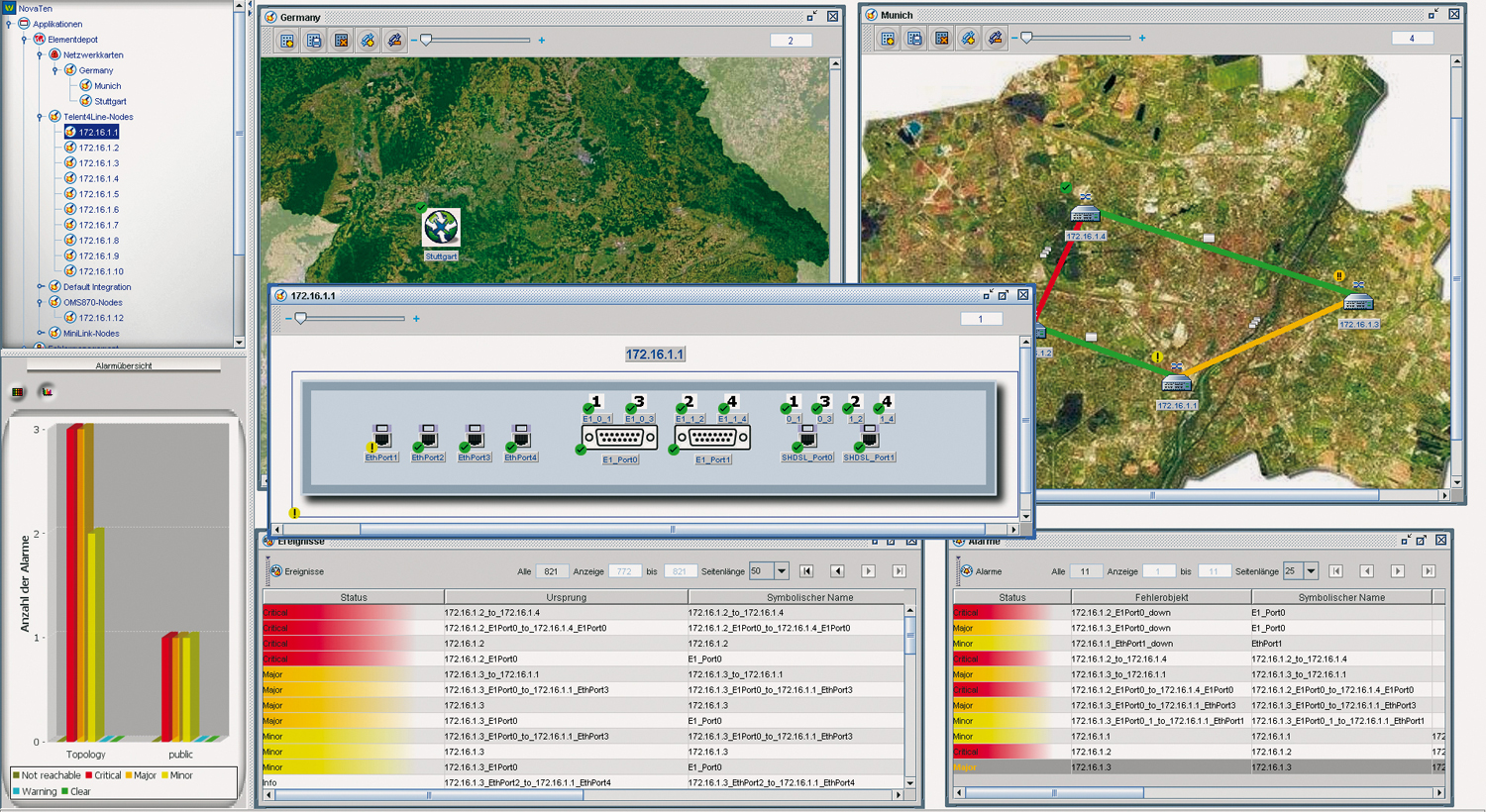
Task: Select the E1_Port0 connector icon
Action: (x=620, y=437)
